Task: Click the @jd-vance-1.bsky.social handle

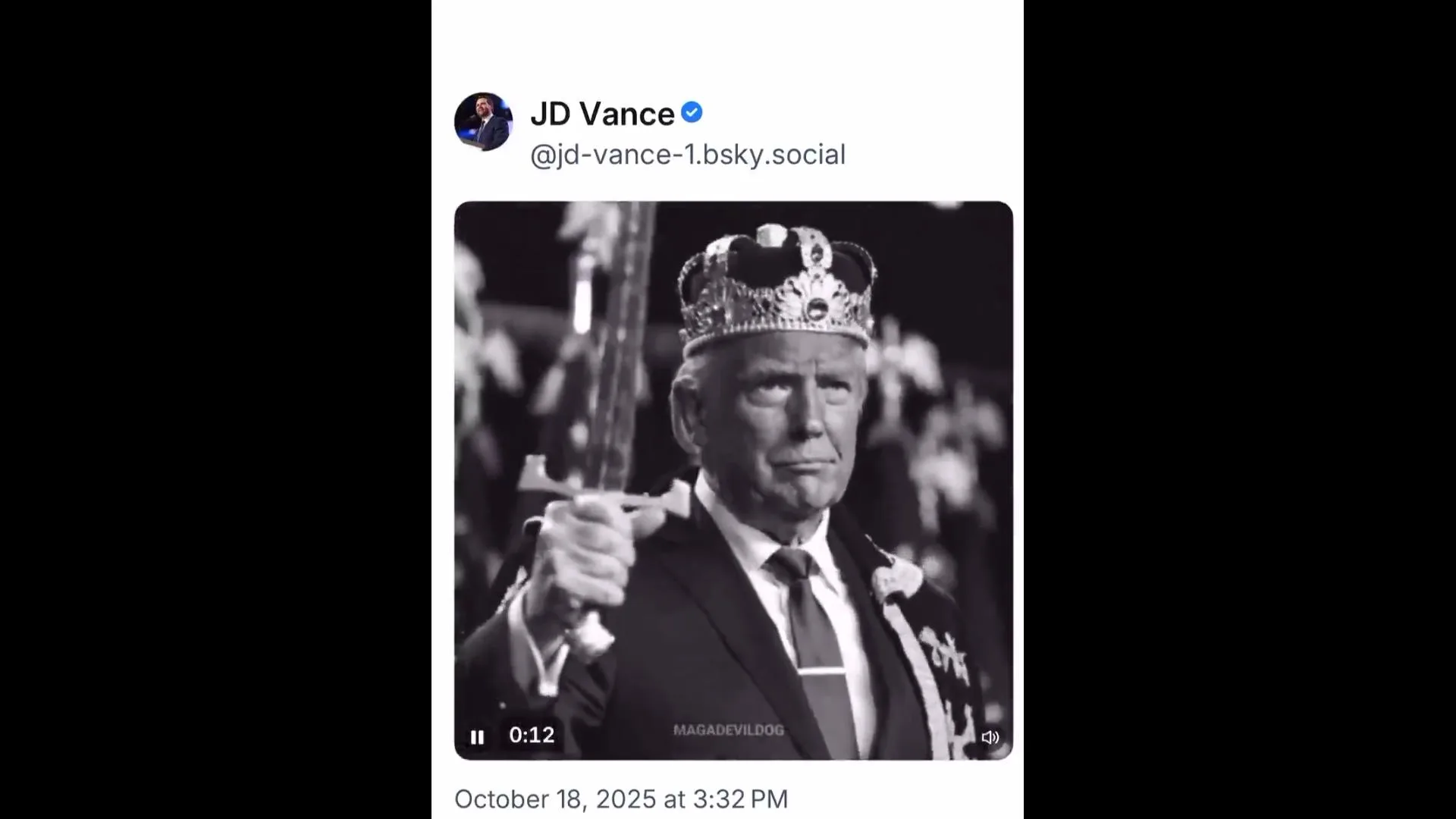Action: pos(687,155)
